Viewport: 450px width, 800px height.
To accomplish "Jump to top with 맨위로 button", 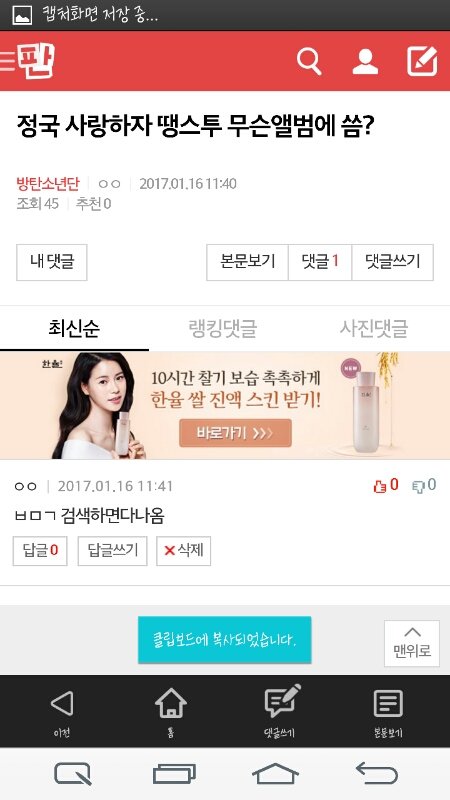I will tap(412, 643).
